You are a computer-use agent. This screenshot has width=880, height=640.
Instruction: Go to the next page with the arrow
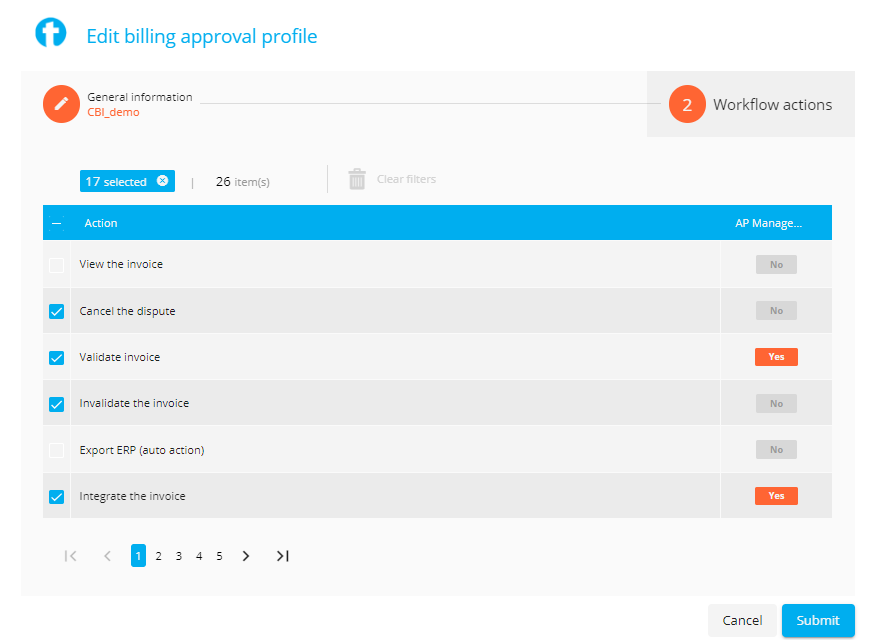click(246, 556)
